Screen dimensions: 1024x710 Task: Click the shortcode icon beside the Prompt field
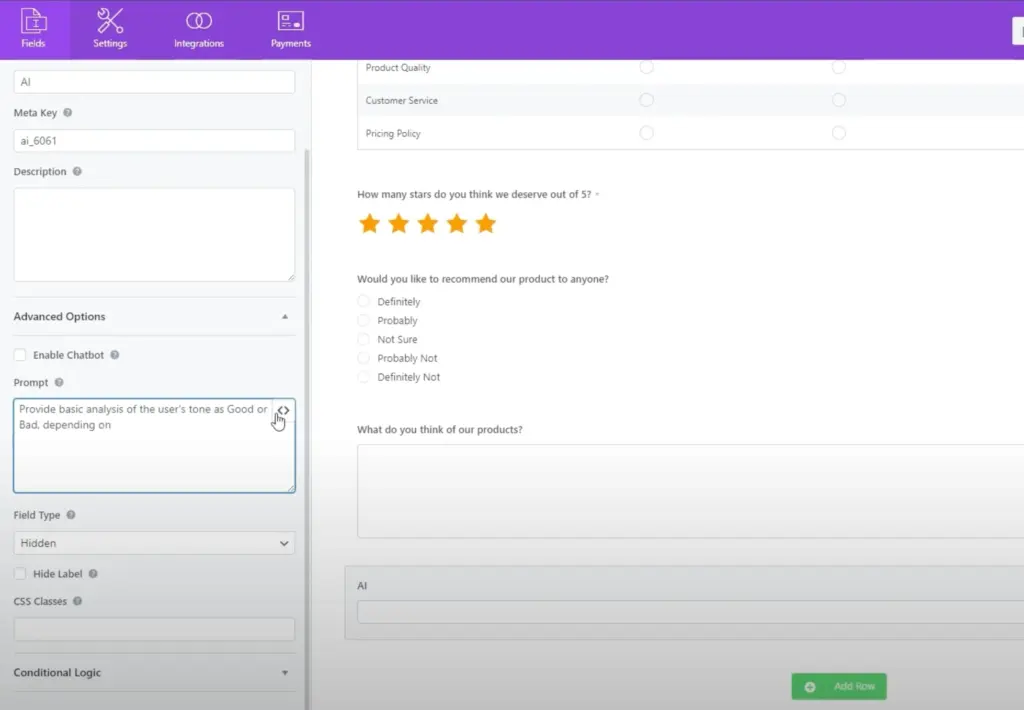coord(284,410)
